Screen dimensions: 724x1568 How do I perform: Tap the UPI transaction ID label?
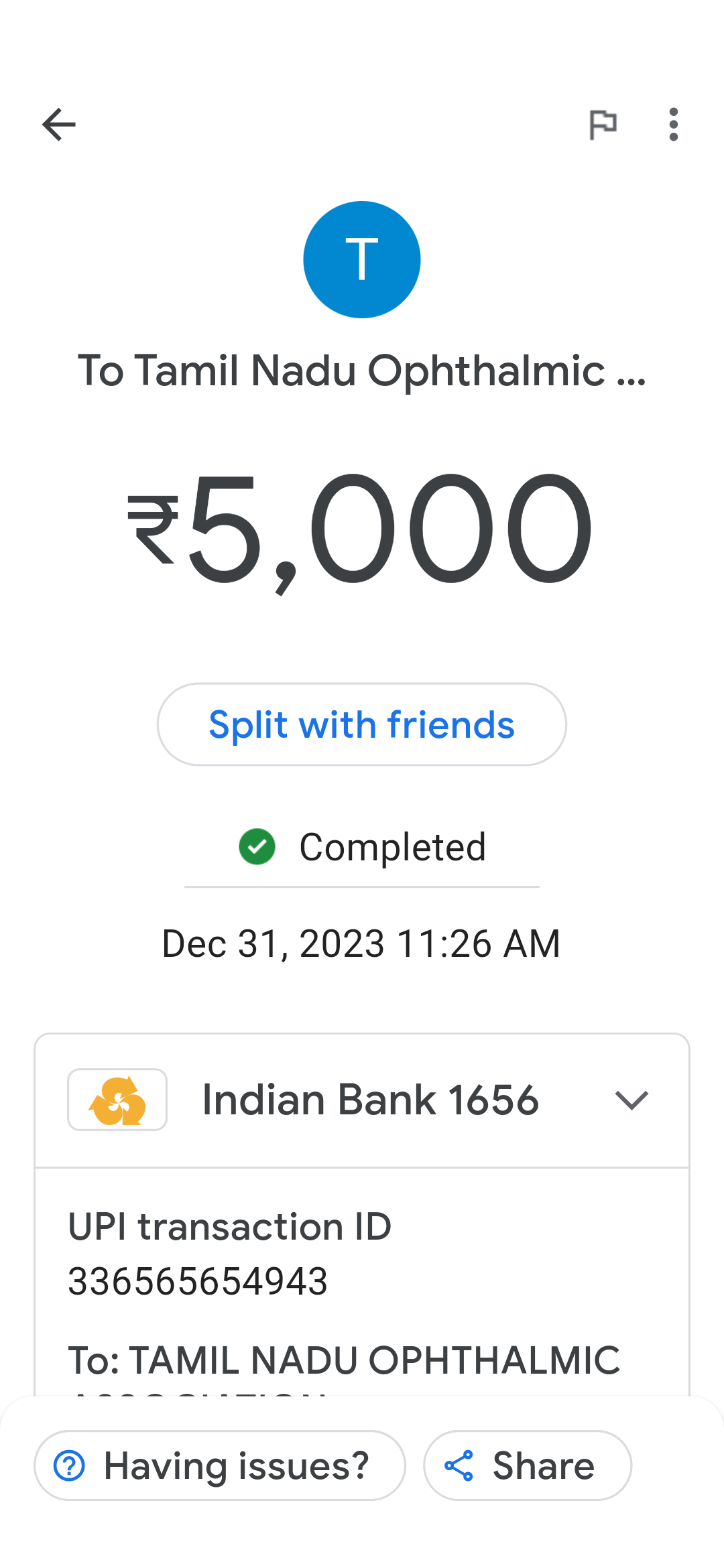(x=230, y=1227)
